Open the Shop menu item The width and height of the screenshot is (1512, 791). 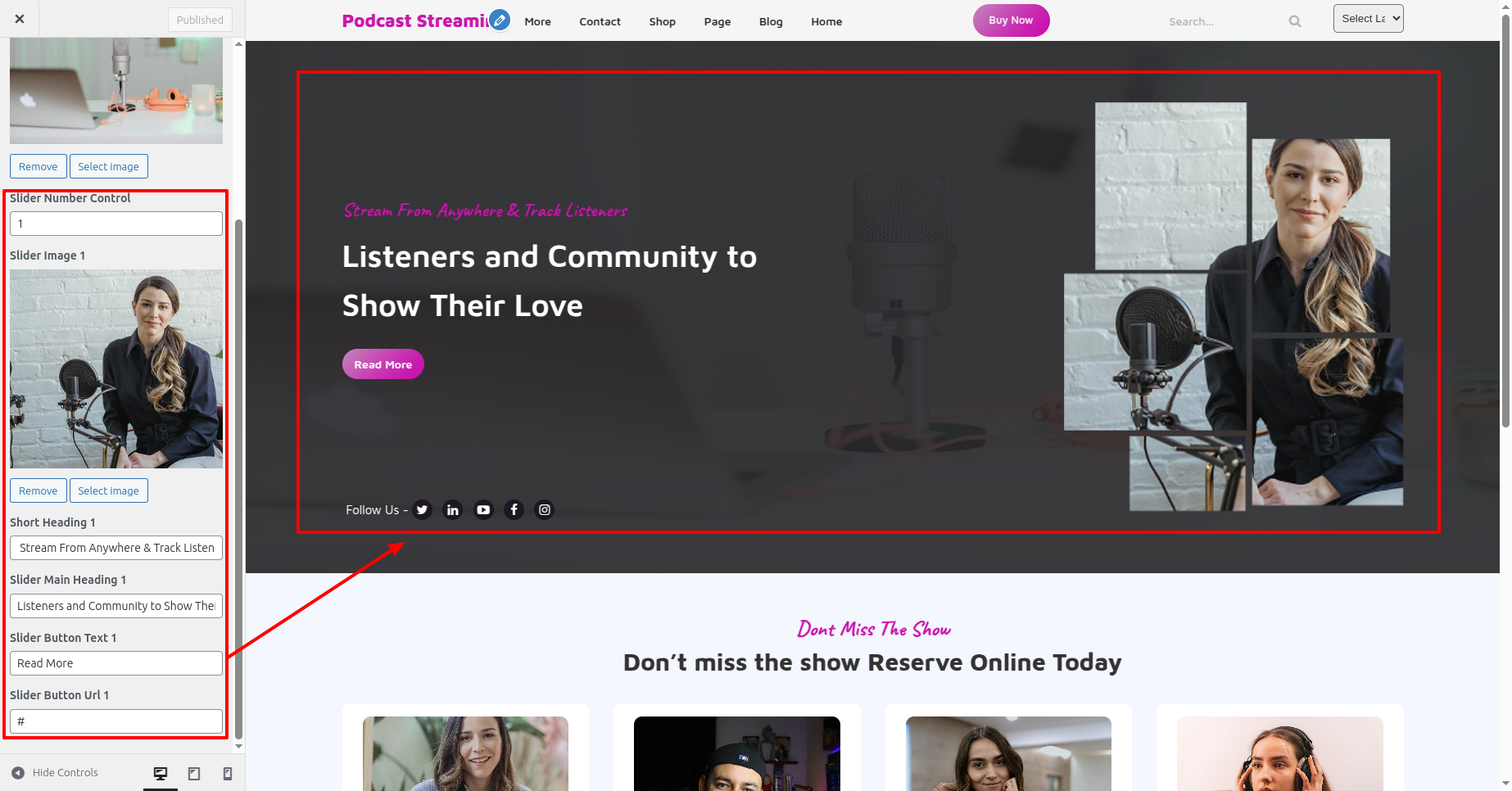(662, 22)
